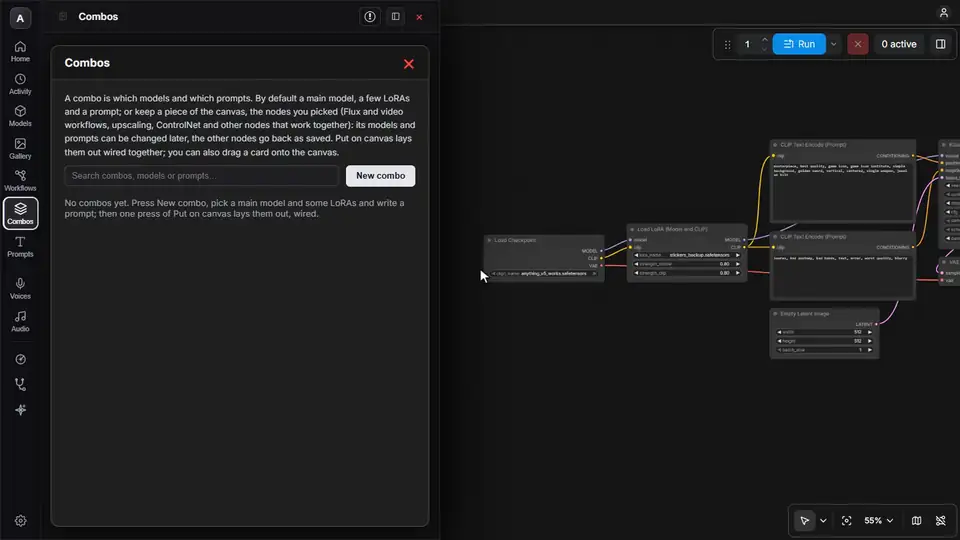960x540 pixels.
Task: Click the exclamation info icon in the Combos header
Action: (x=370, y=17)
